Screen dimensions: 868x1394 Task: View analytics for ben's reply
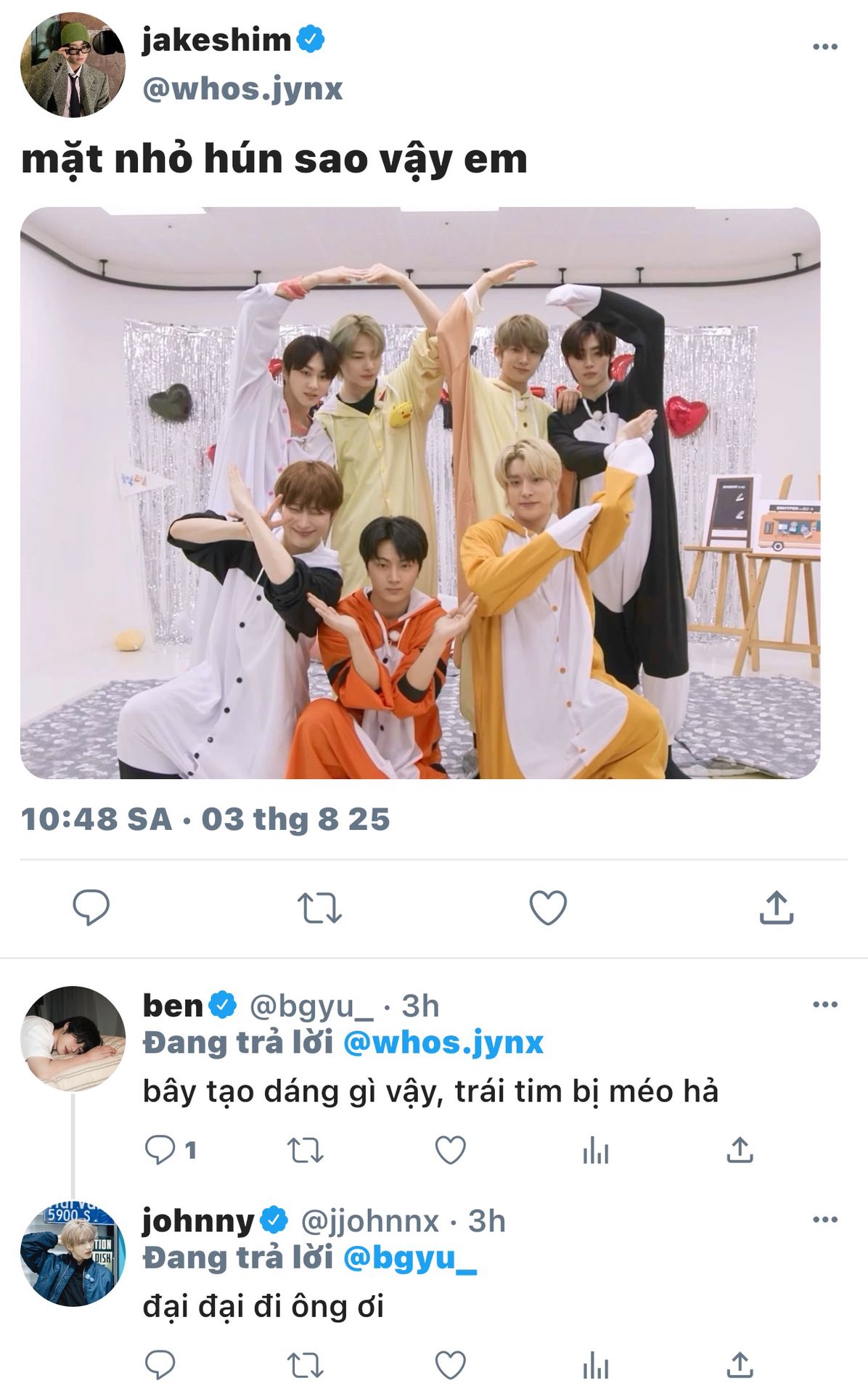point(595,1150)
